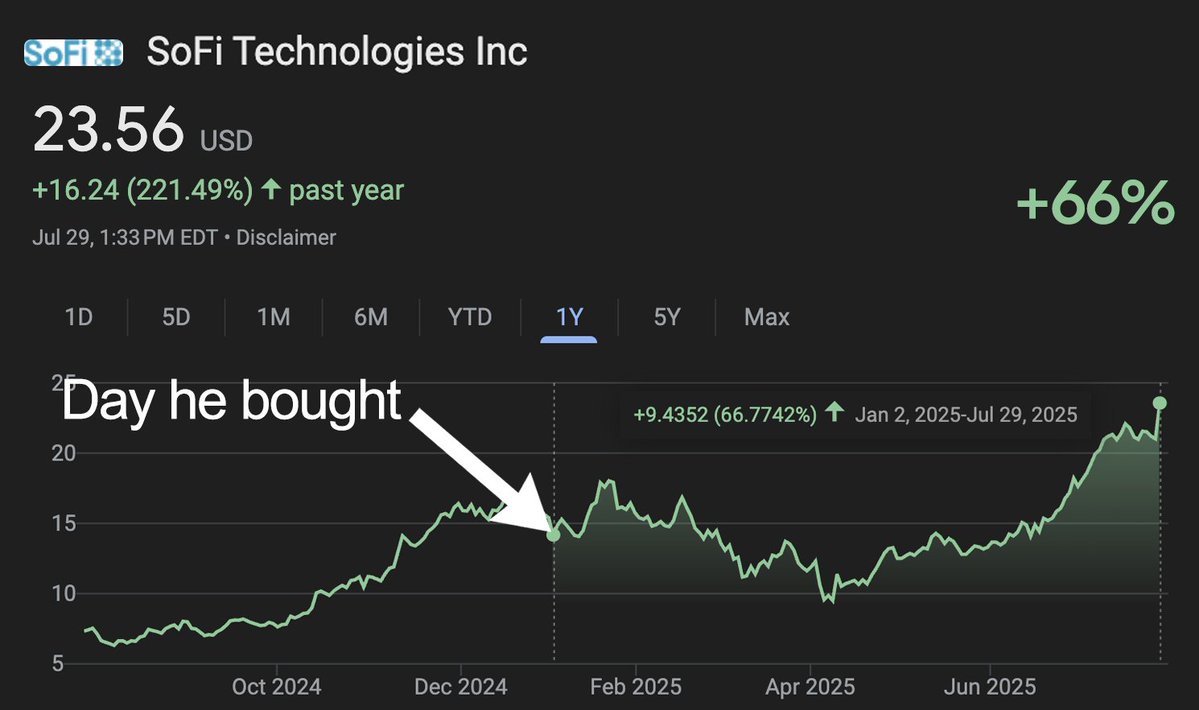This screenshot has width=1199, height=710.
Task: Switch the chart to the 1D range
Action: point(79,318)
